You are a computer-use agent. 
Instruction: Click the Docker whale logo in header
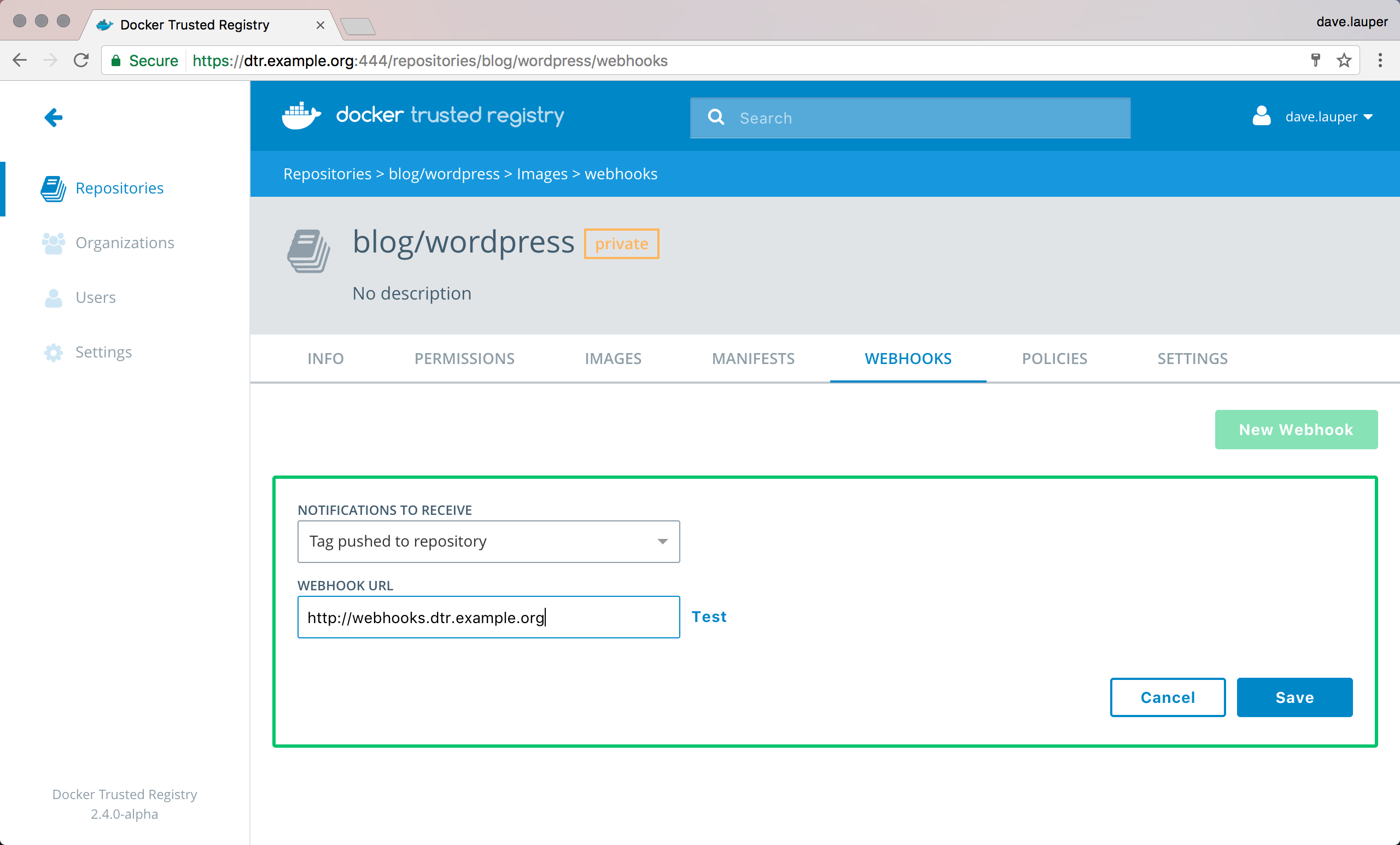pyautogui.click(x=301, y=116)
